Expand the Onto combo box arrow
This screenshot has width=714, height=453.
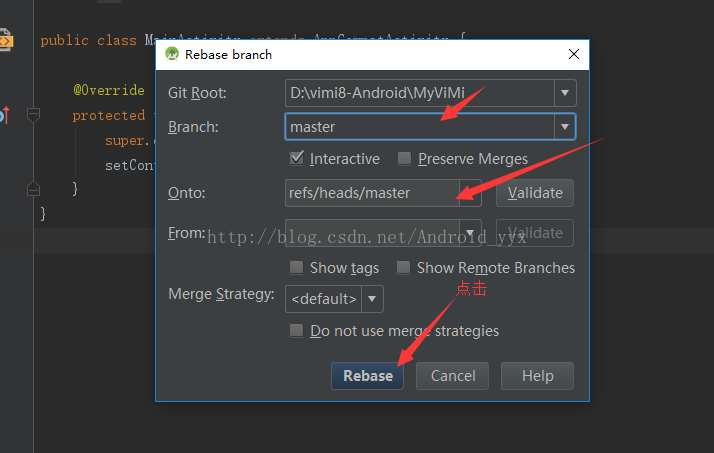click(x=470, y=193)
